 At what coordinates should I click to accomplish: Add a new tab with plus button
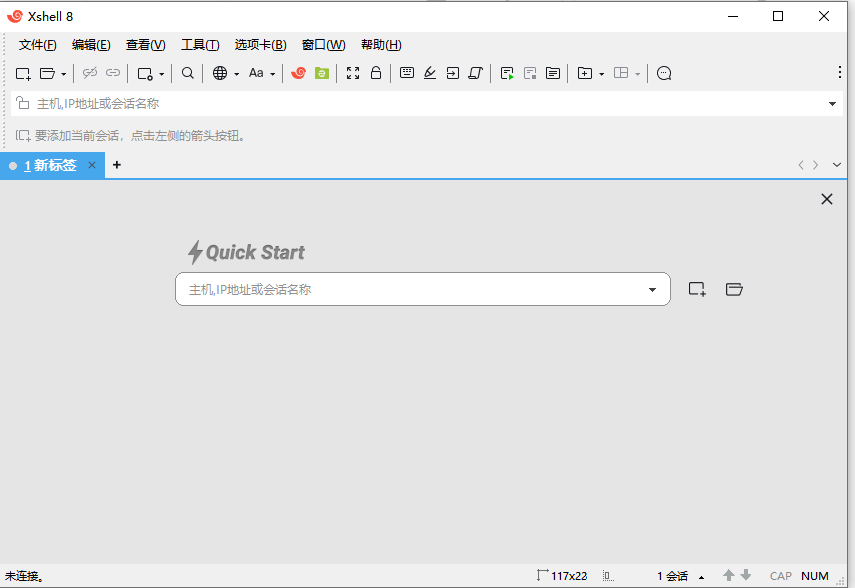click(x=117, y=165)
